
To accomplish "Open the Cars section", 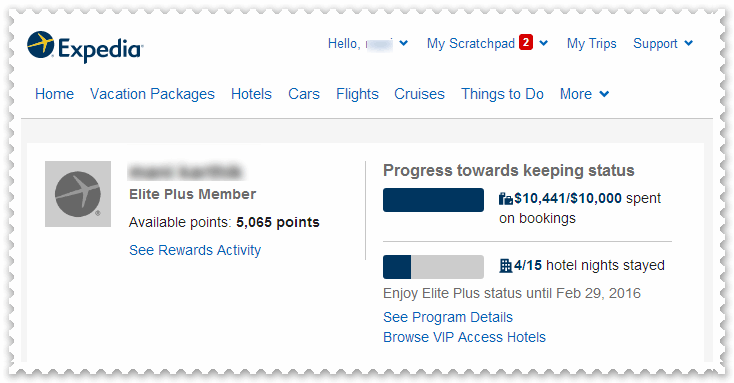I will pos(304,94).
